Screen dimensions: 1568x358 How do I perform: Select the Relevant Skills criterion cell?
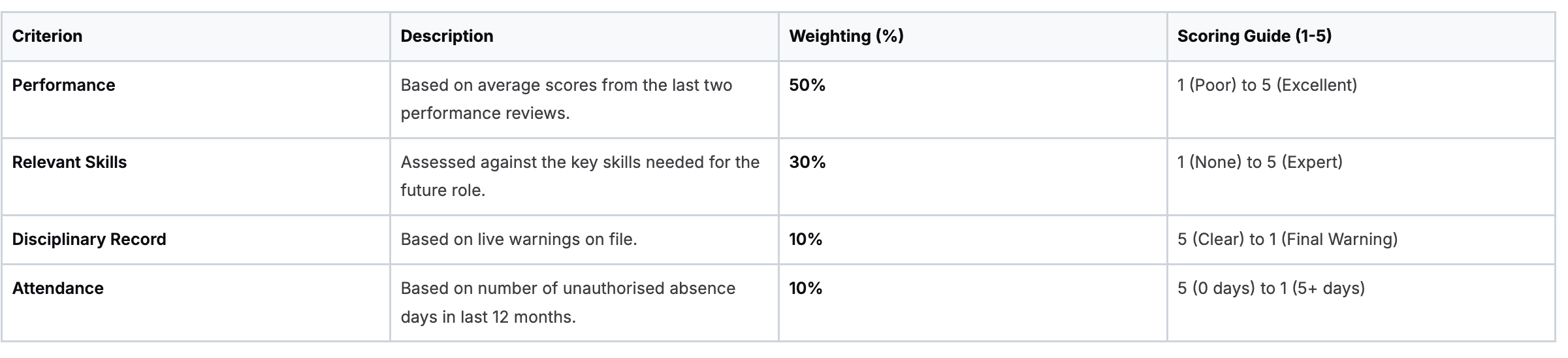click(x=69, y=163)
